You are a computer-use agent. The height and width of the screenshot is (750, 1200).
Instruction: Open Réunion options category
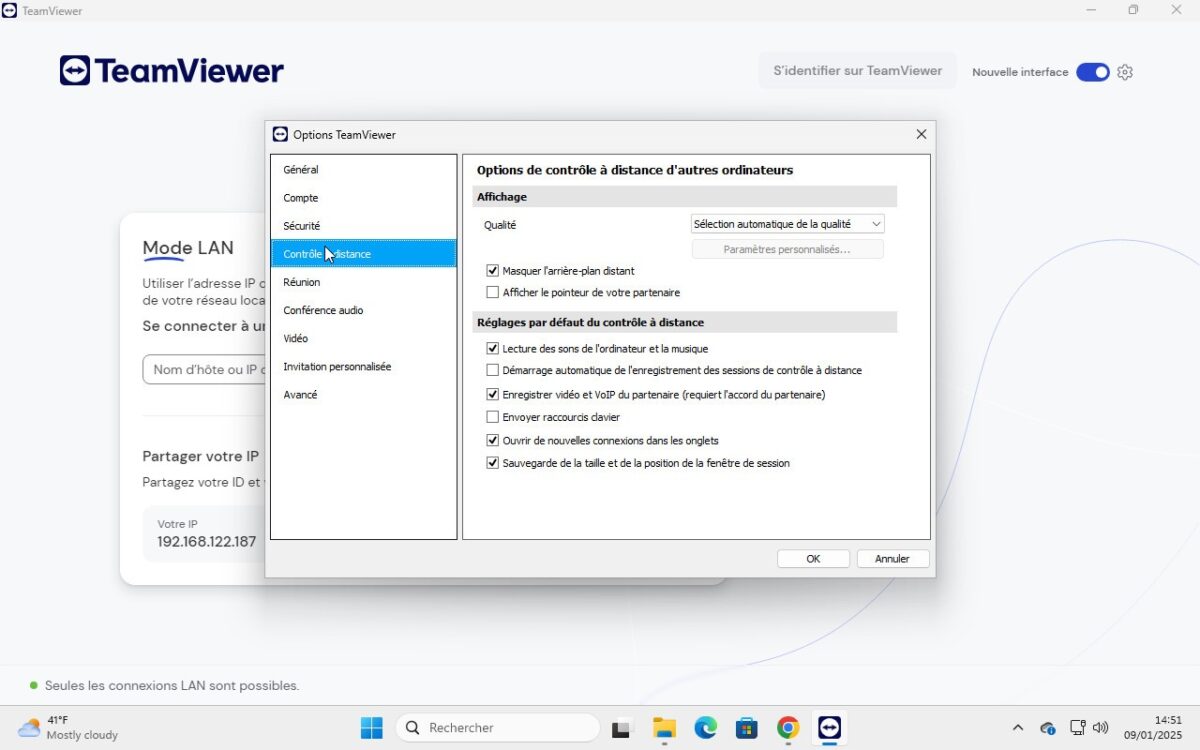click(x=363, y=282)
